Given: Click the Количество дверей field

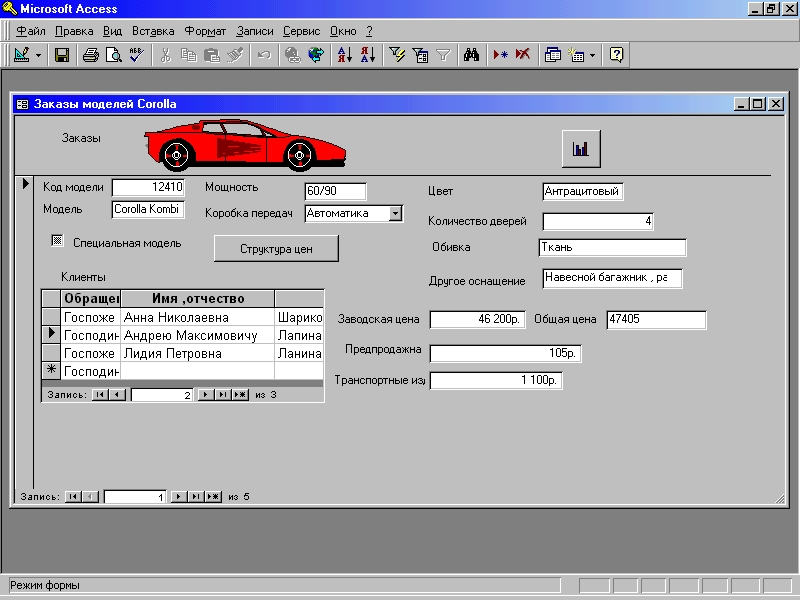Looking at the screenshot, I should (598, 221).
